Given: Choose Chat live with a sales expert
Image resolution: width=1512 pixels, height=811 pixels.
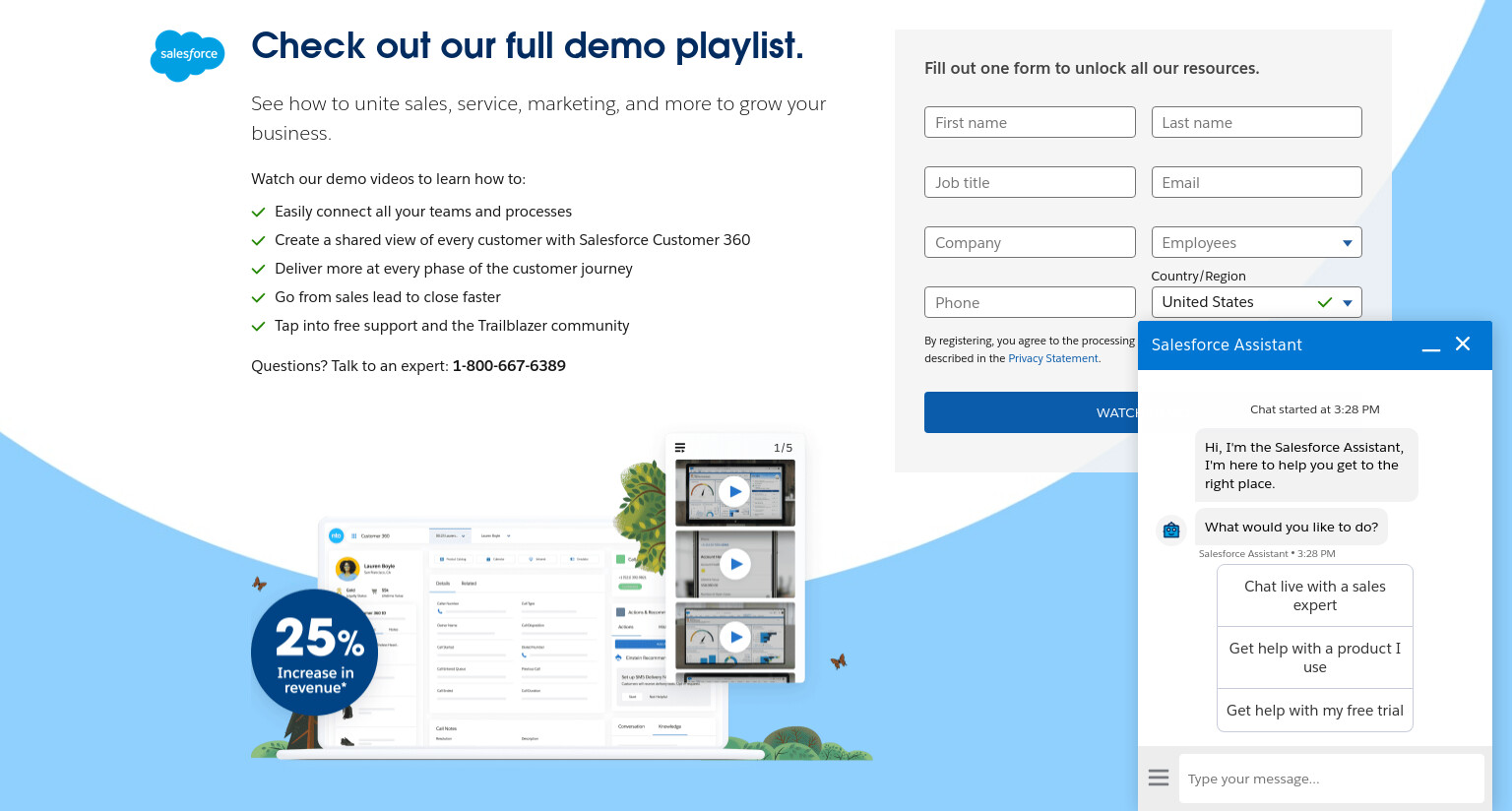Looking at the screenshot, I should coord(1315,595).
